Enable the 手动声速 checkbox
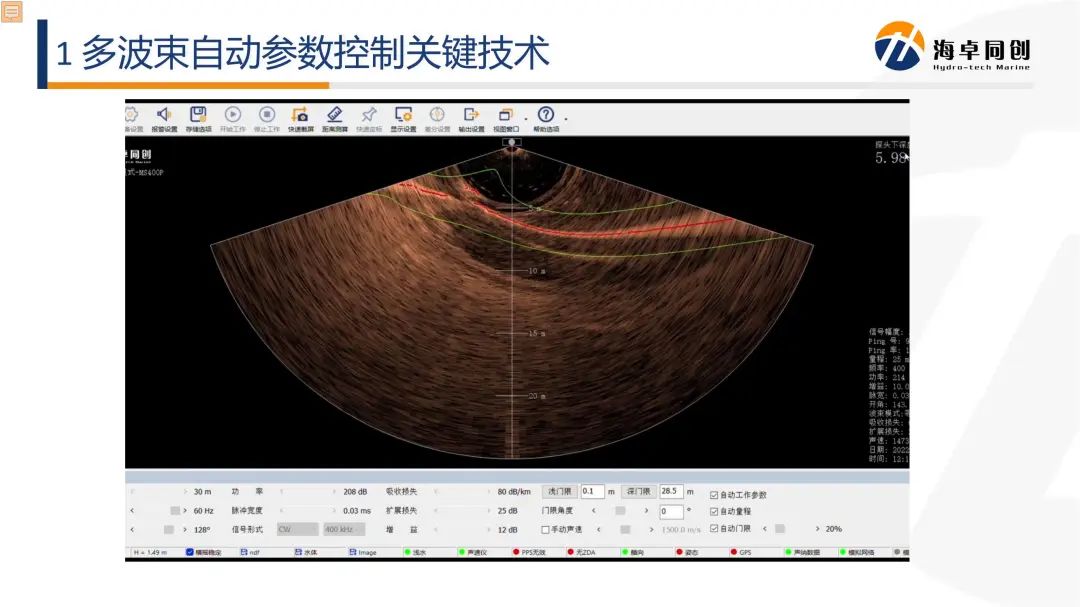 pyautogui.click(x=546, y=529)
